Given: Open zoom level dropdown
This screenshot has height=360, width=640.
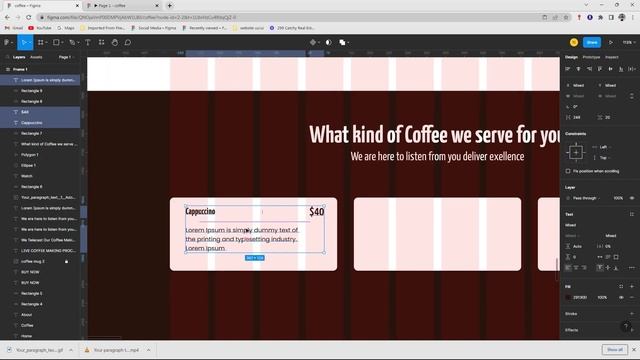Looking at the screenshot, I should pyautogui.click(x=629, y=42).
